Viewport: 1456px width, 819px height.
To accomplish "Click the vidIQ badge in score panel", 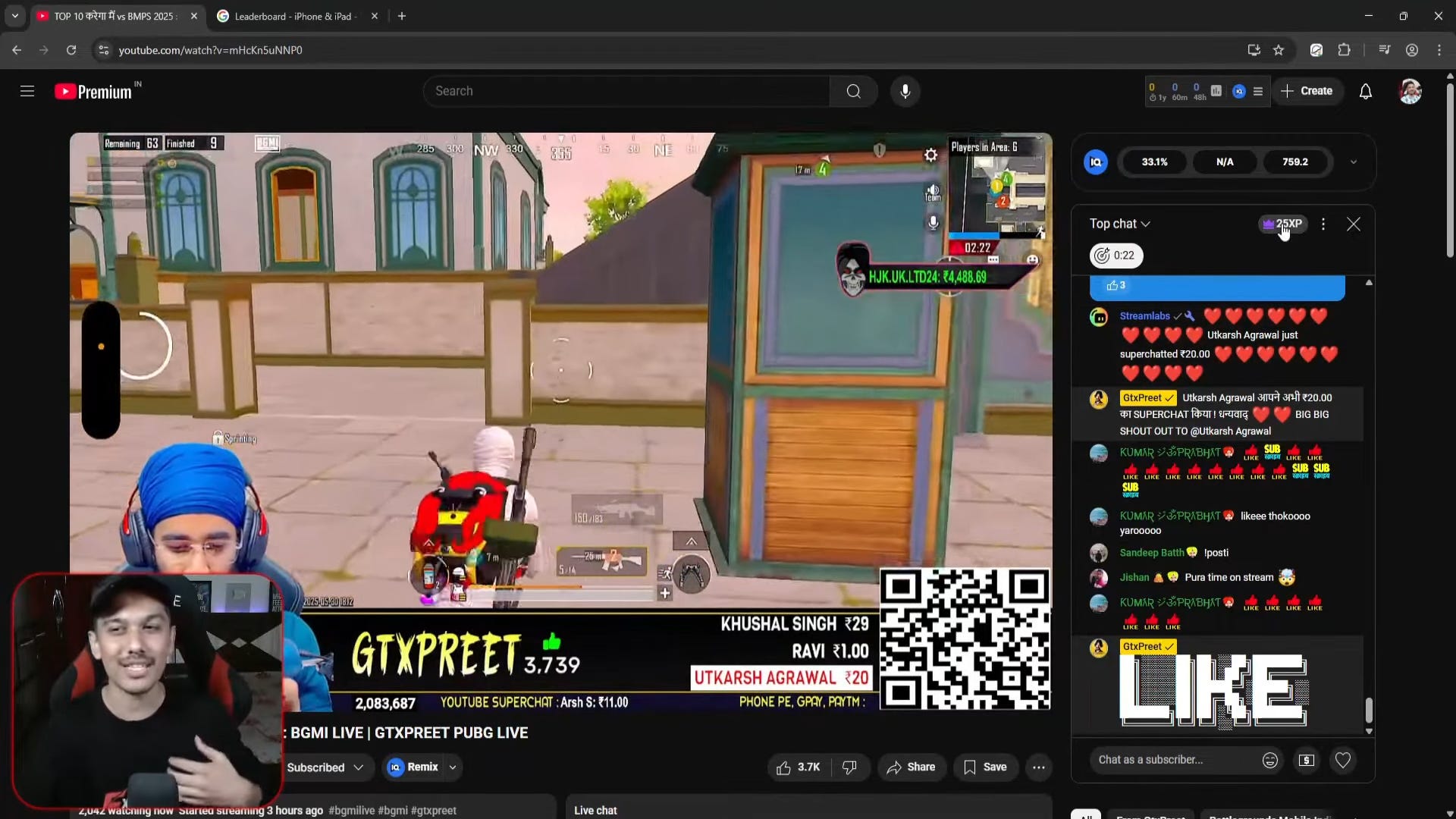I will pyautogui.click(x=1095, y=162).
